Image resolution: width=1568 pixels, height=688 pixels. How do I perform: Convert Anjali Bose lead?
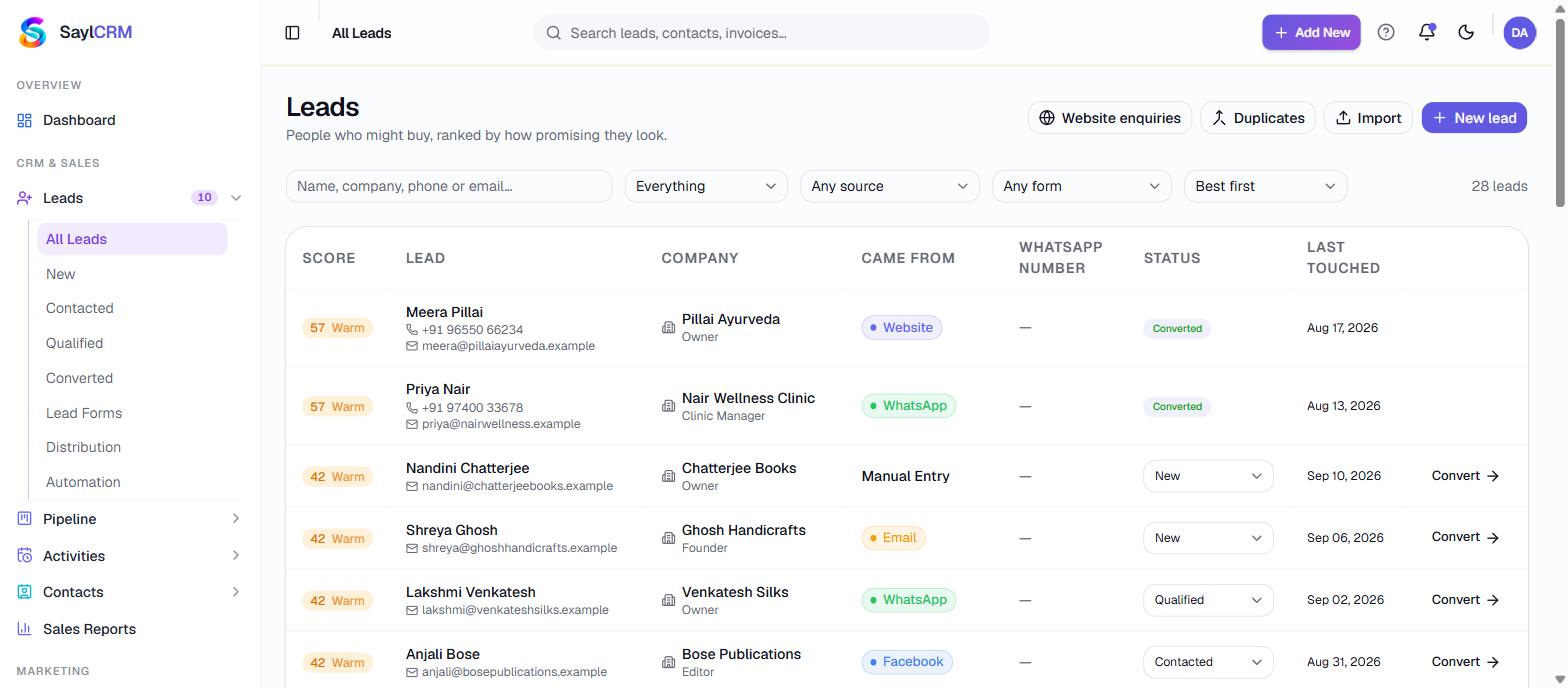point(1465,662)
